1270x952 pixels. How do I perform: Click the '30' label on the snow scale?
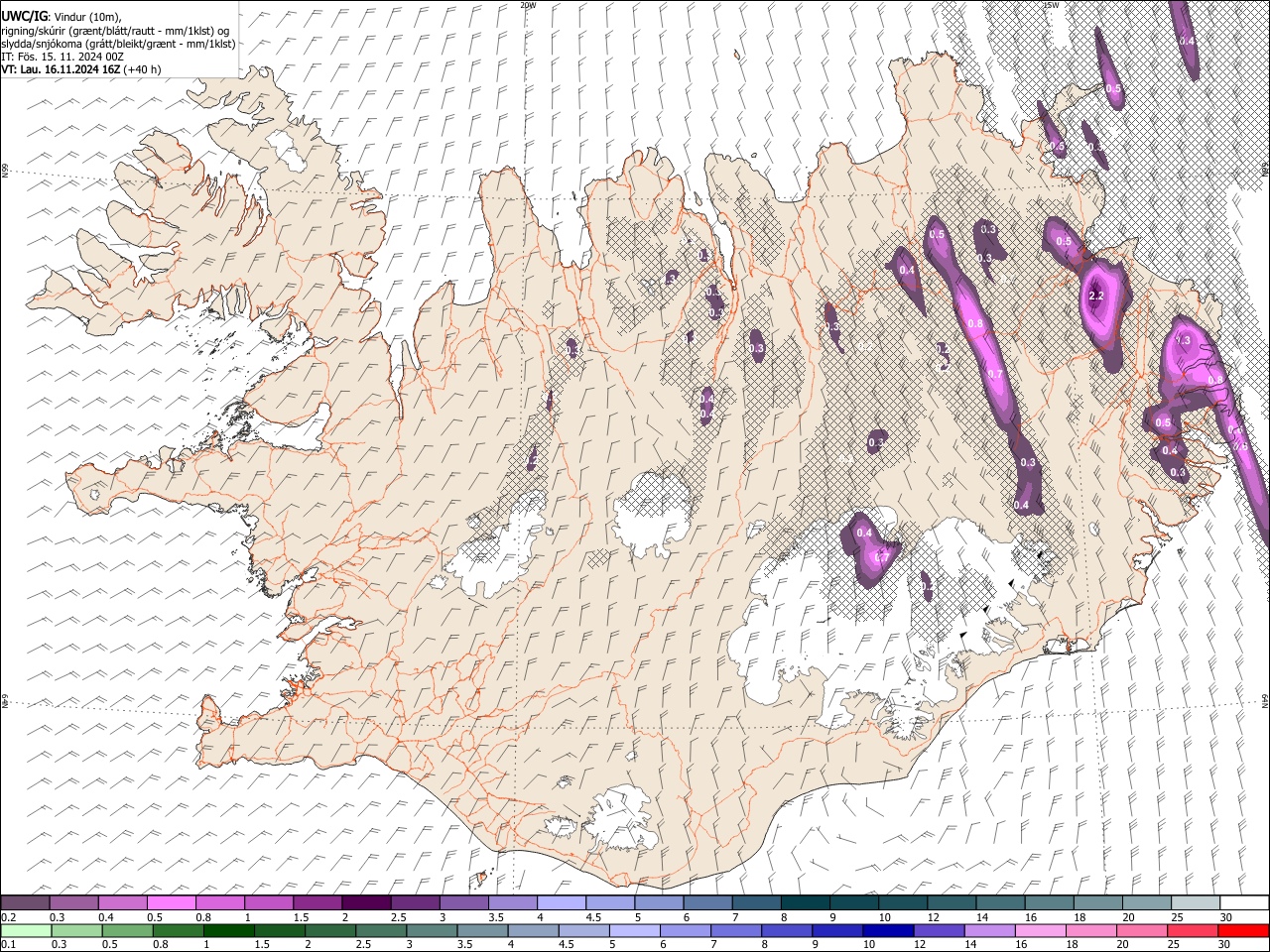[1225, 917]
